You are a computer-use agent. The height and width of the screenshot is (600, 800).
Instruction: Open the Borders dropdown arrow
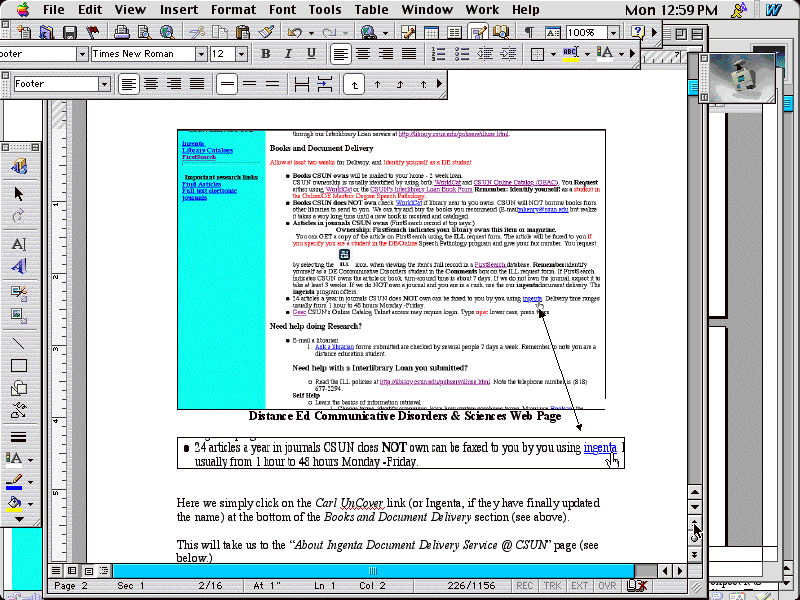[553, 54]
